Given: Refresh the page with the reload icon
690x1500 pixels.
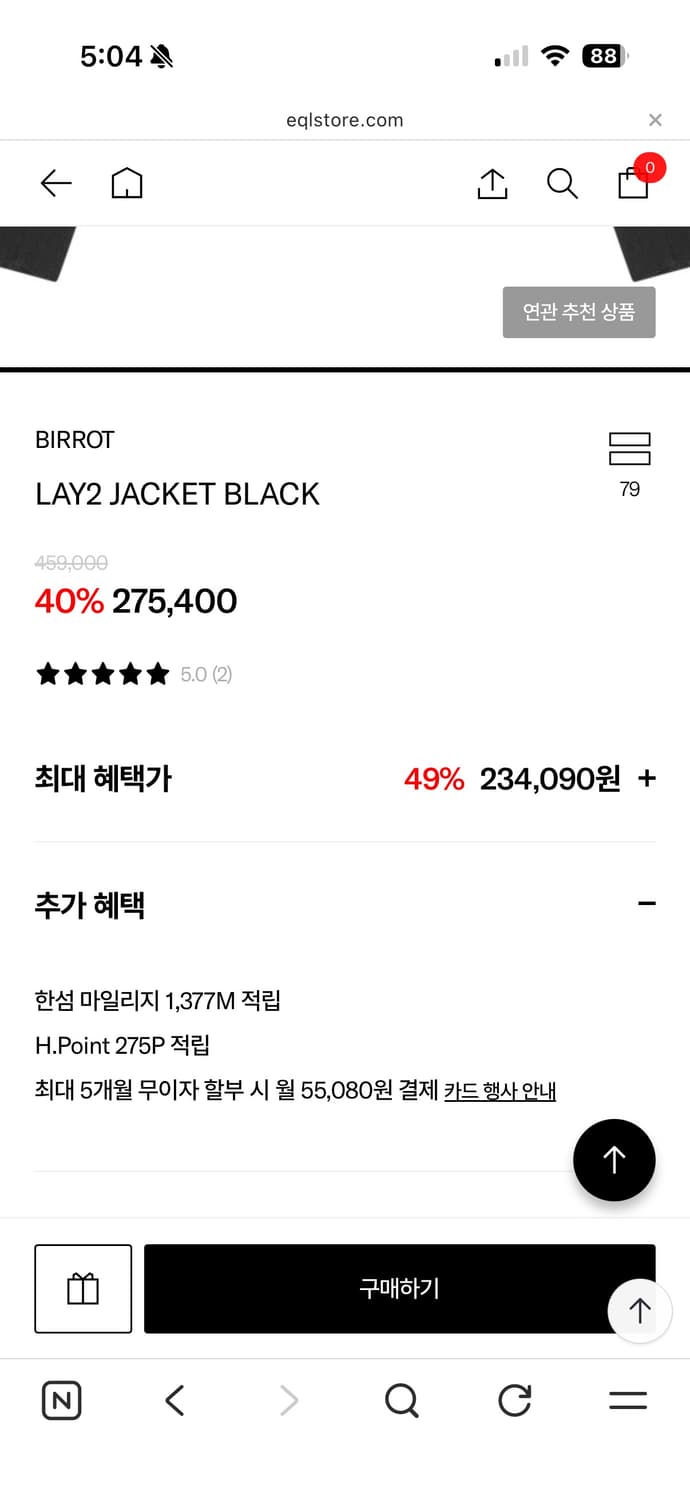Looking at the screenshot, I should click(513, 1400).
